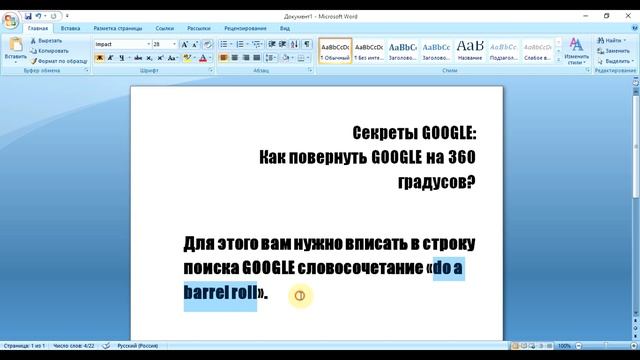Open the Ссылки ribbon tab
Screen dimensions: 640x360
click(x=164, y=29)
